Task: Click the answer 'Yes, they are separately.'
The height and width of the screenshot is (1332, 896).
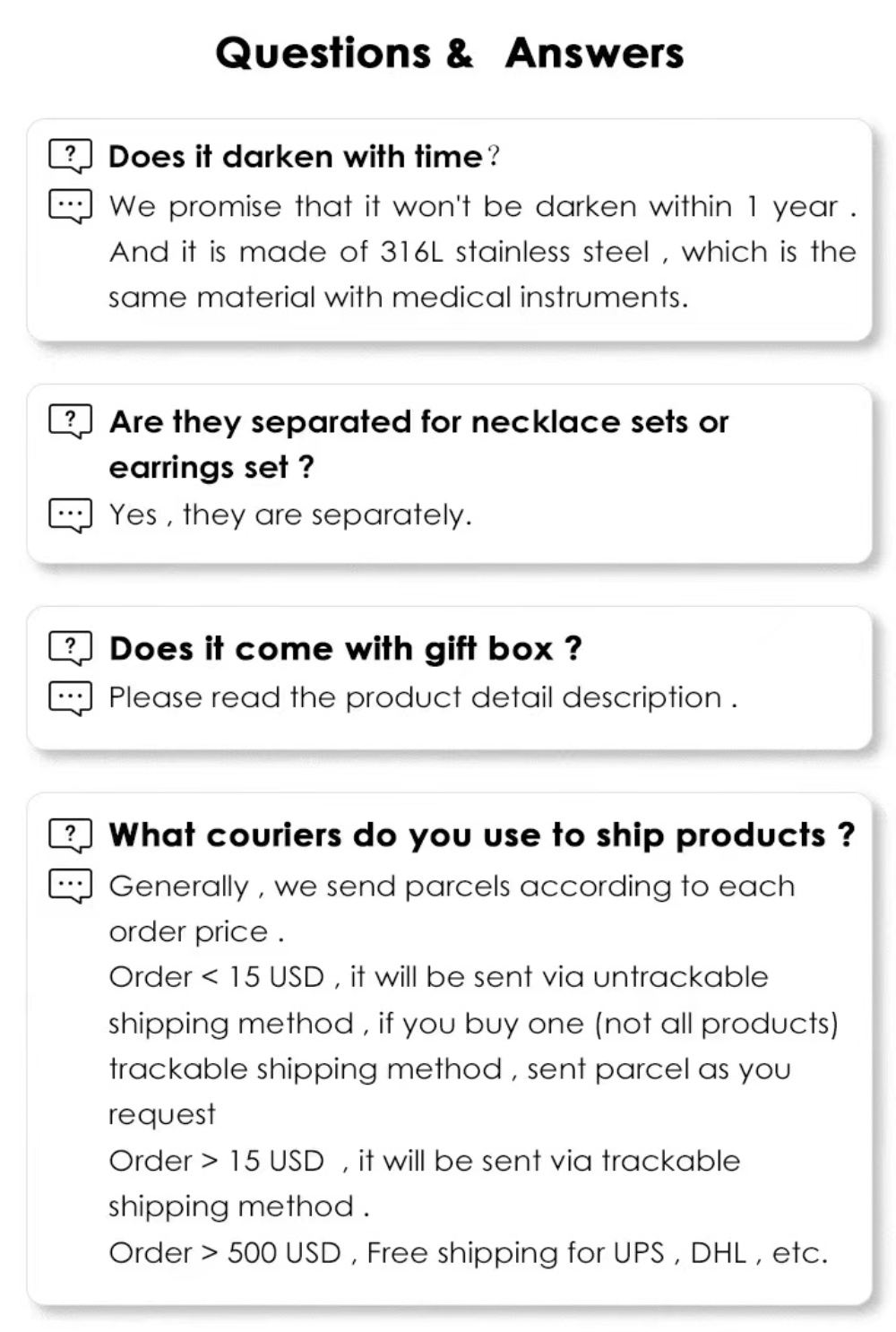Action: click(x=289, y=515)
